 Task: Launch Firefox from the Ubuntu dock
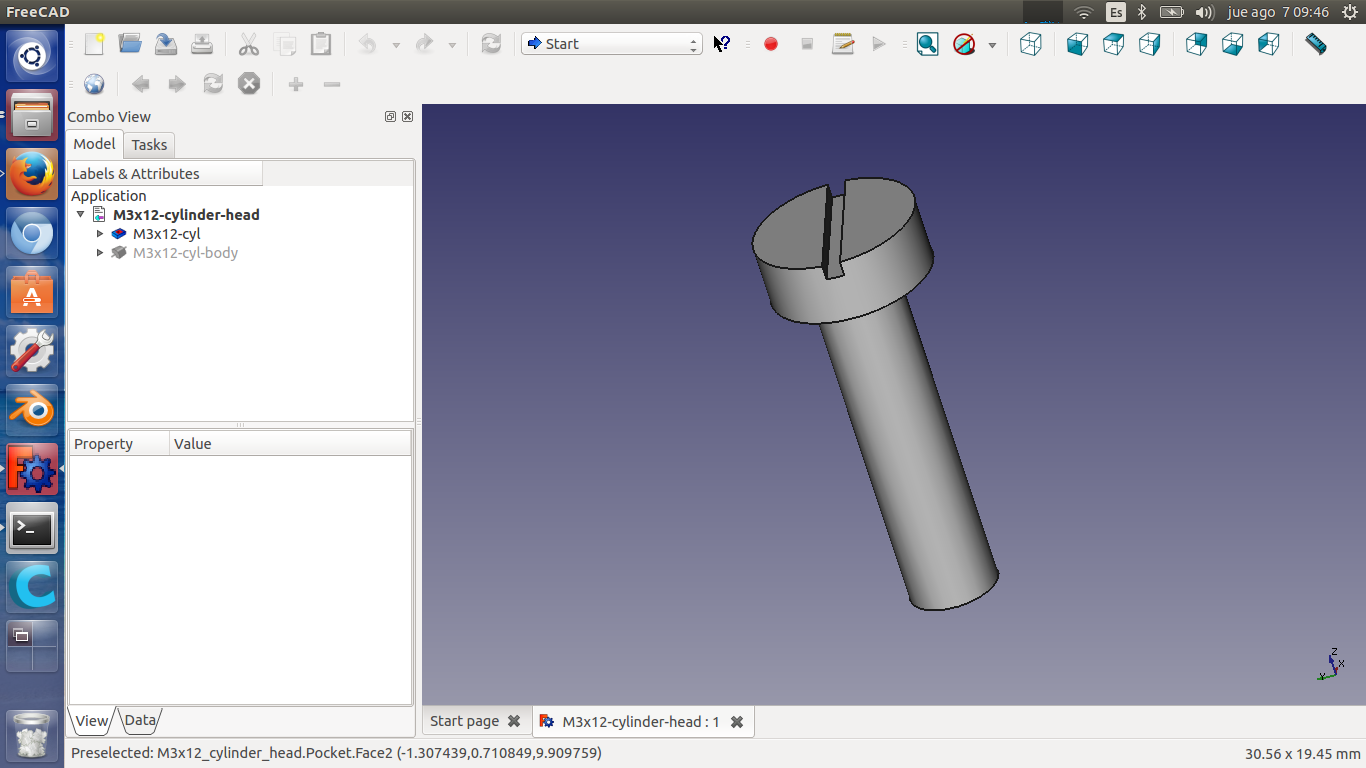pyautogui.click(x=32, y=175)
